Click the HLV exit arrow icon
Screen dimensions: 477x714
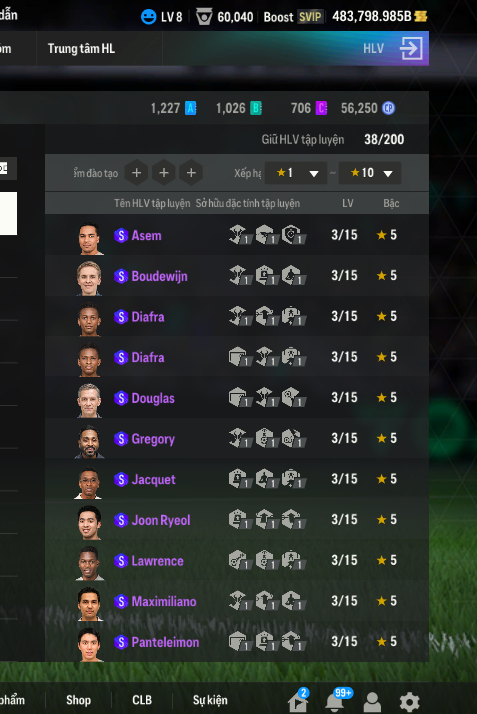coord(411,48)
